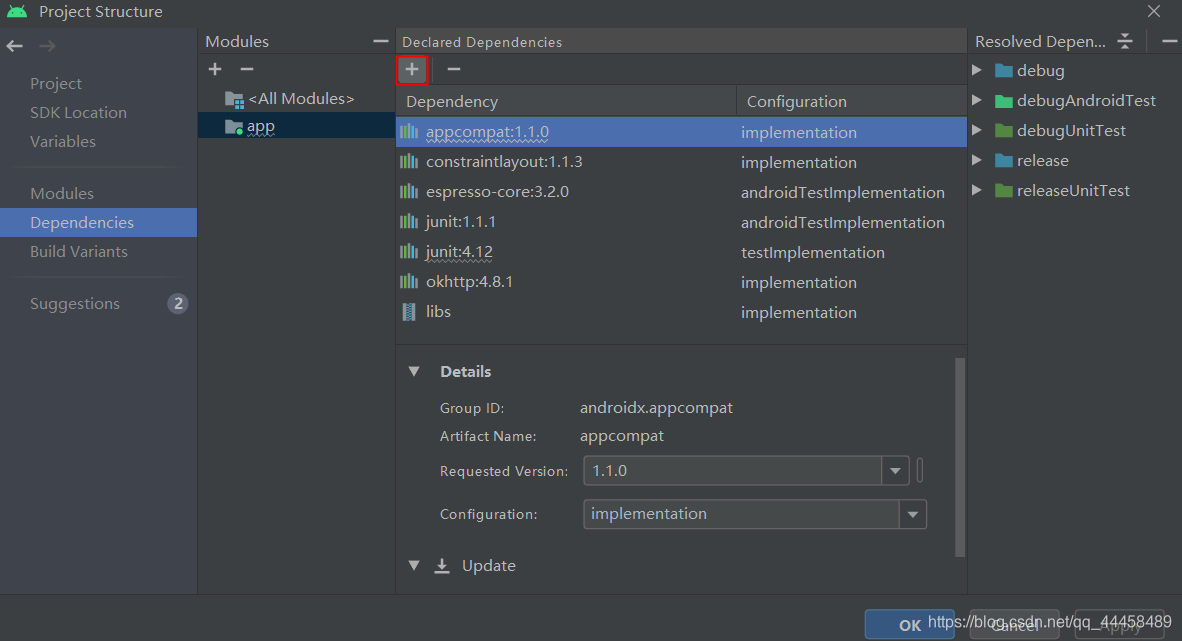
Task: Click the libs jar dependency icon
Action: click(409, 311)
